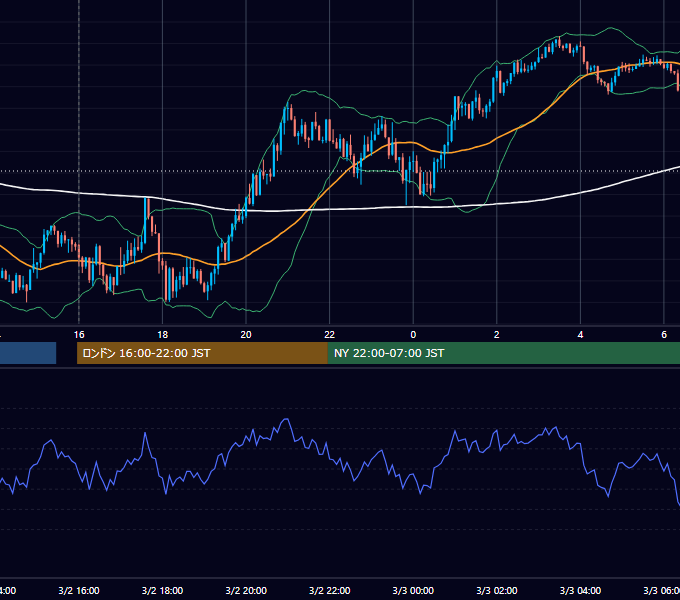Click the '16' time axis label
This screenshot has width=680, height=600.
79,335
